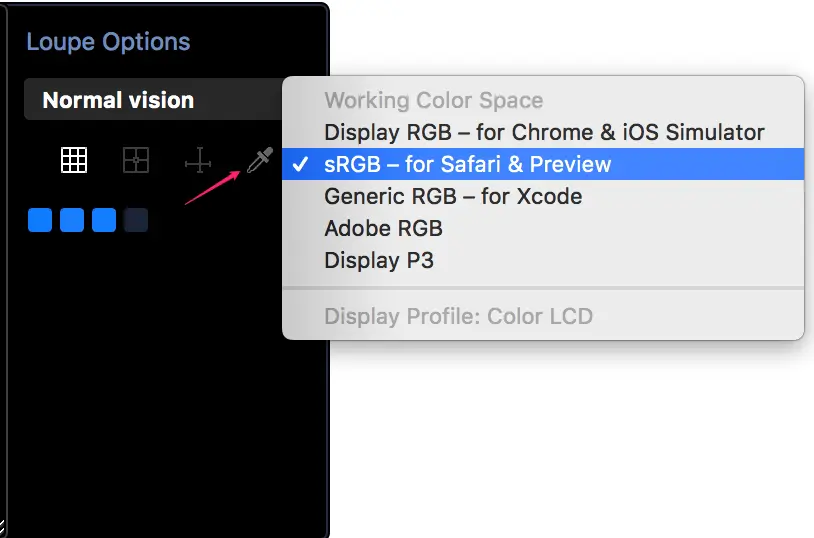Click the checkmark beside the sRGB entry
The height and width of the screenshot is (538, 814).
pos(300,164)
